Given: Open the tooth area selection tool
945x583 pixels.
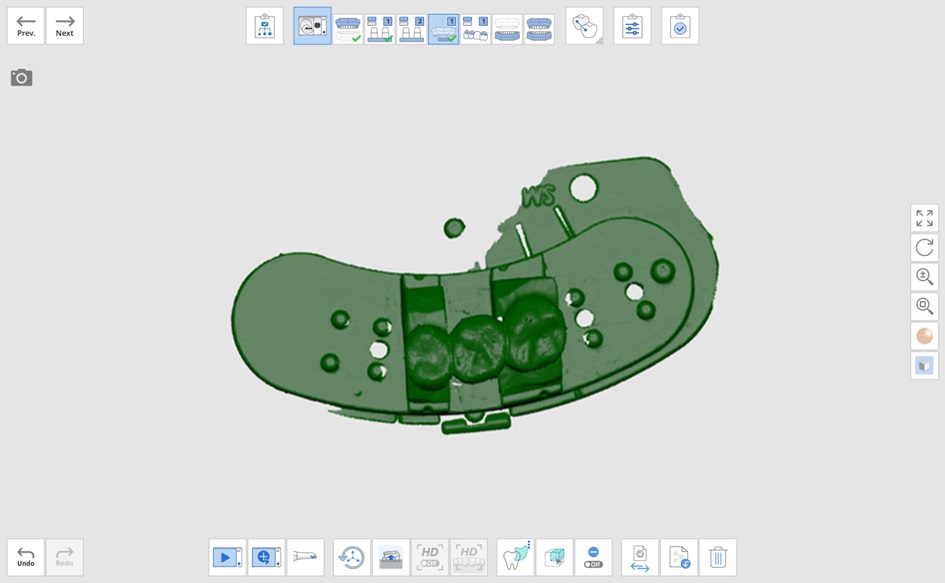Looking at the screenshot, I should 516,557.
